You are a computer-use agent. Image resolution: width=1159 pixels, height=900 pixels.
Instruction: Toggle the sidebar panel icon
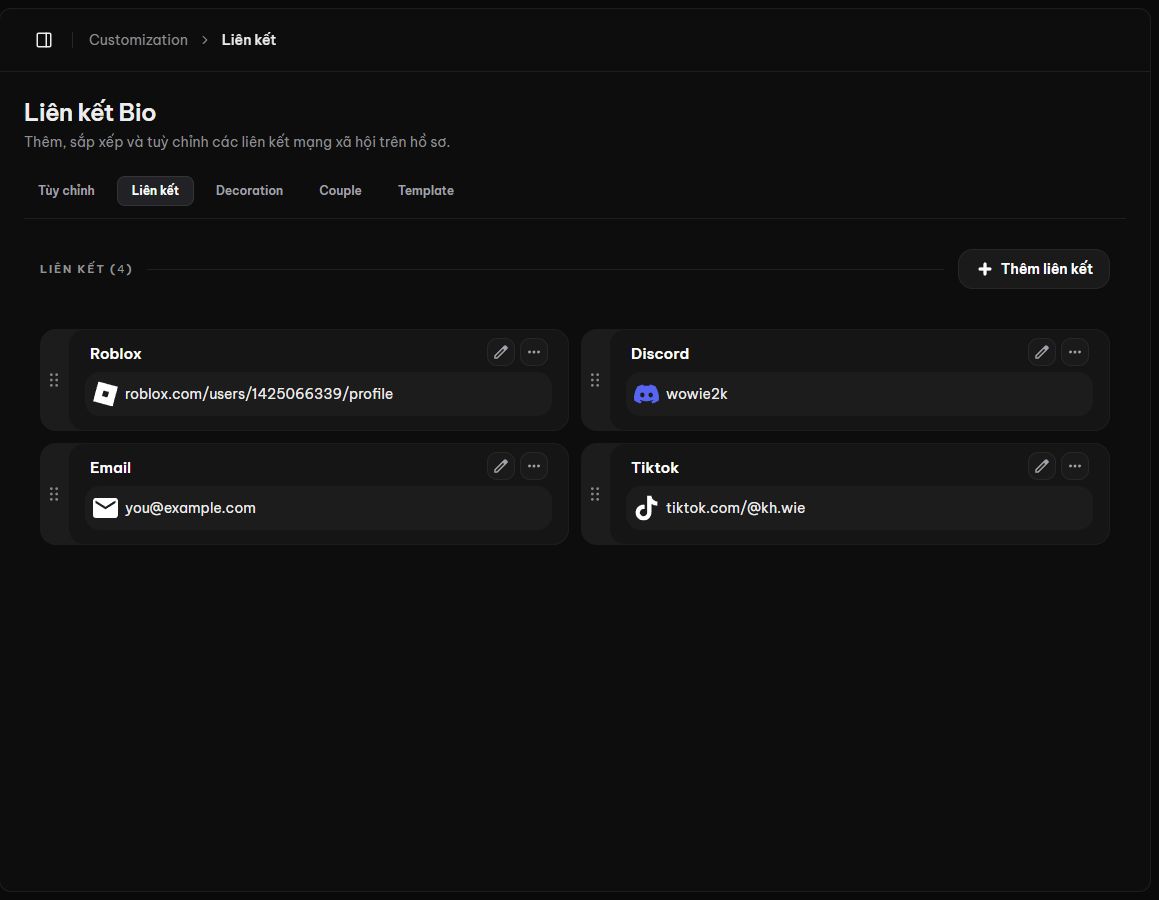point(44,40)
